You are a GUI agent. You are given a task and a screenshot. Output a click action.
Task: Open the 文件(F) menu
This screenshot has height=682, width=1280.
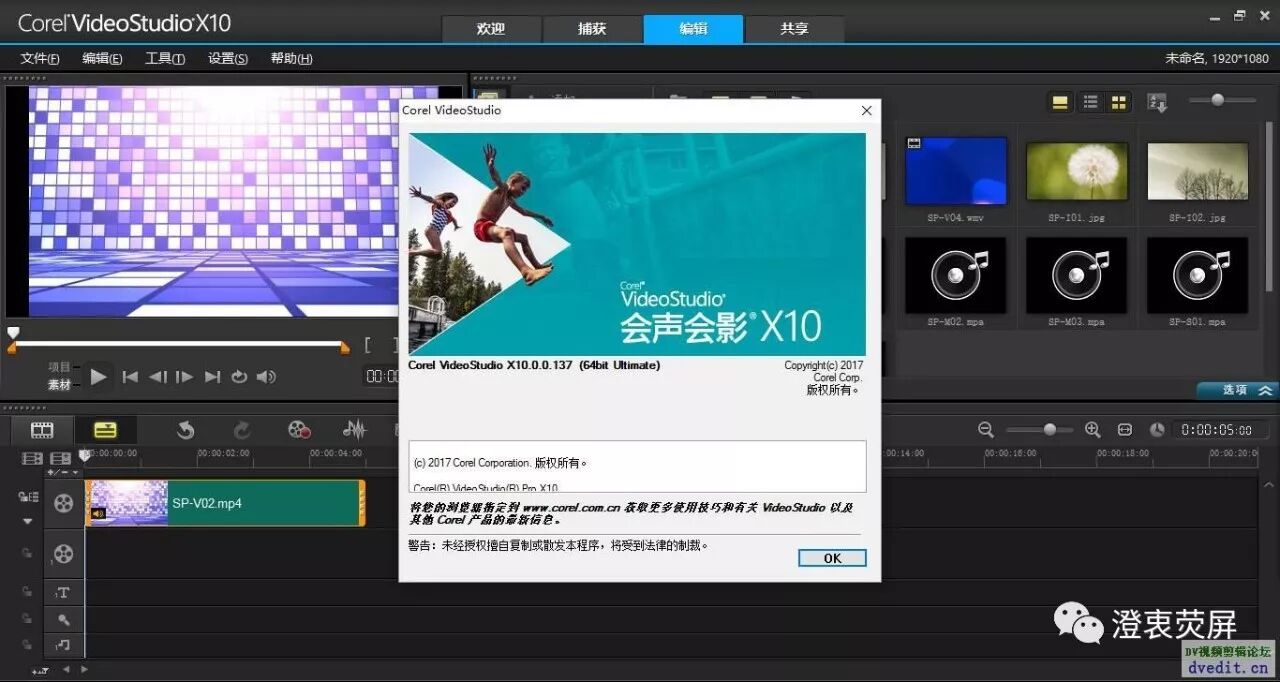point(40,58)
